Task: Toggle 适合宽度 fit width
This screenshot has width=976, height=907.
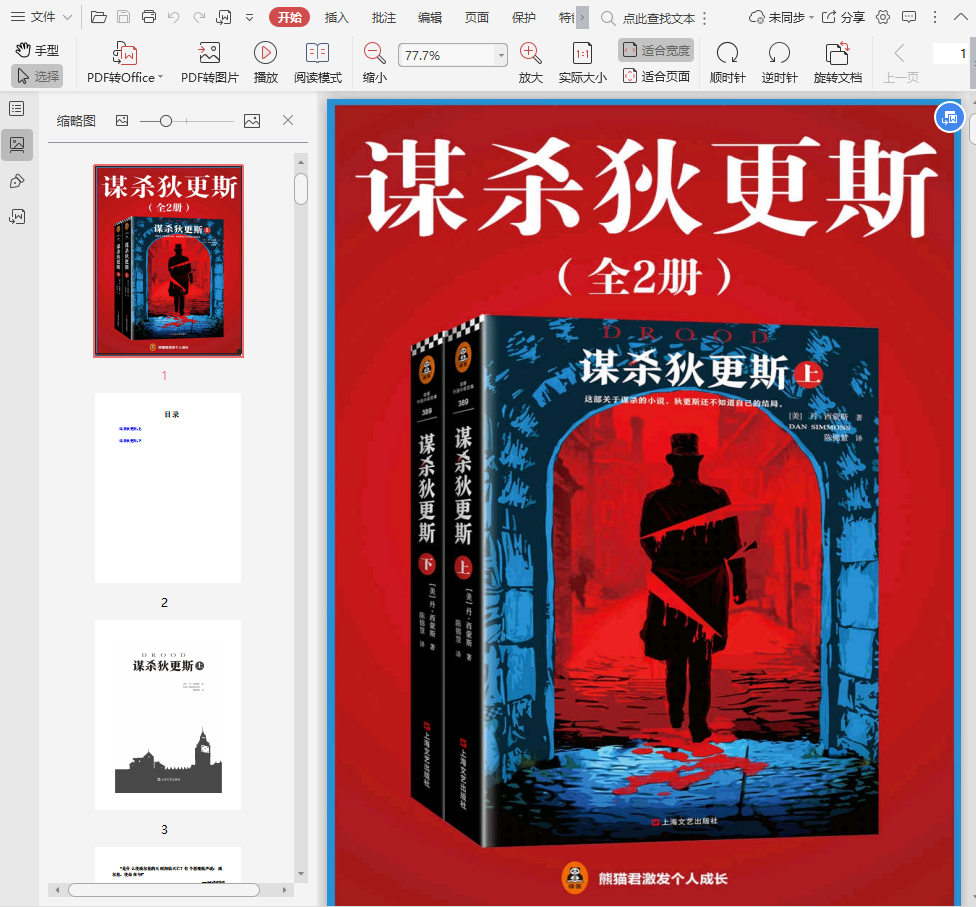Action: pos(656,50)
